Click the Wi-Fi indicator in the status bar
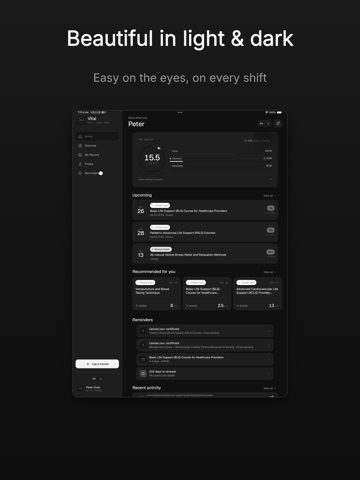 [267, 112]
